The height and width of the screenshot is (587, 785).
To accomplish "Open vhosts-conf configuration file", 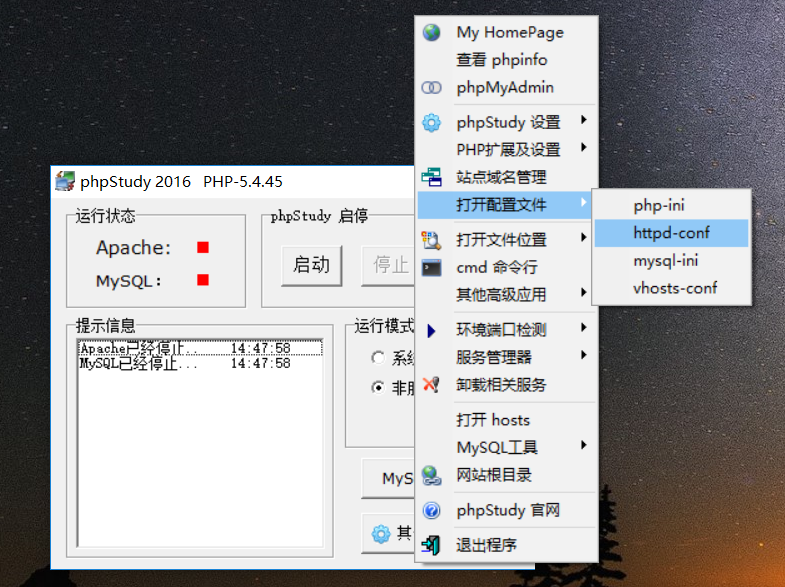I will [x=671, y=288].
